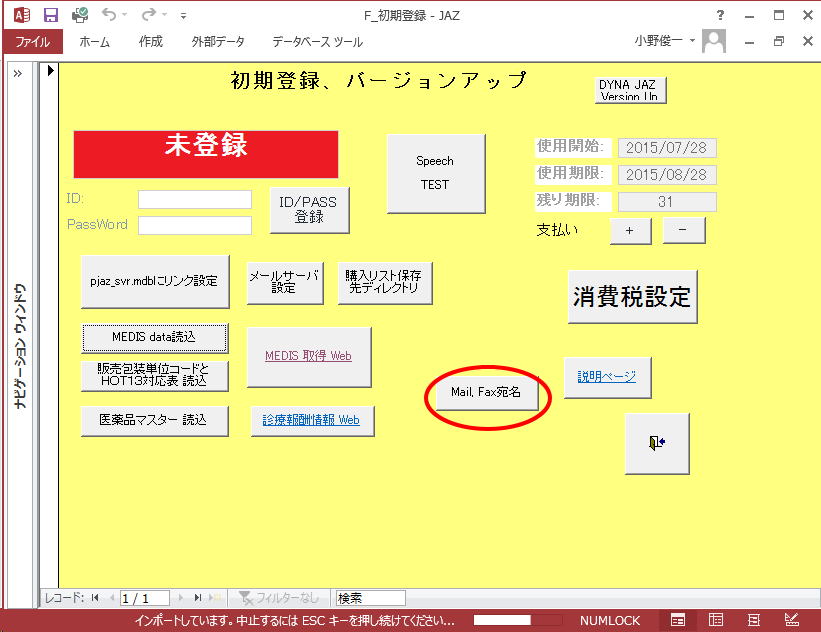Open the ファイル tab
This screenshot has width=821, height=632.
coord(33,41)
